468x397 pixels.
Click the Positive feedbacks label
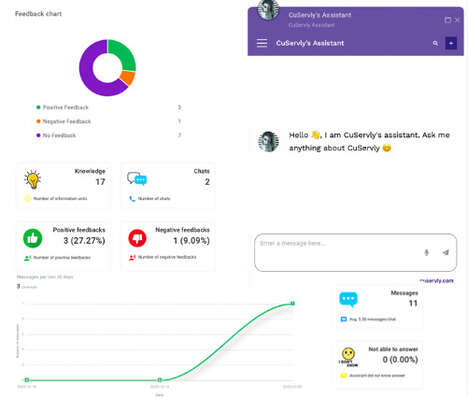[79, 230]
